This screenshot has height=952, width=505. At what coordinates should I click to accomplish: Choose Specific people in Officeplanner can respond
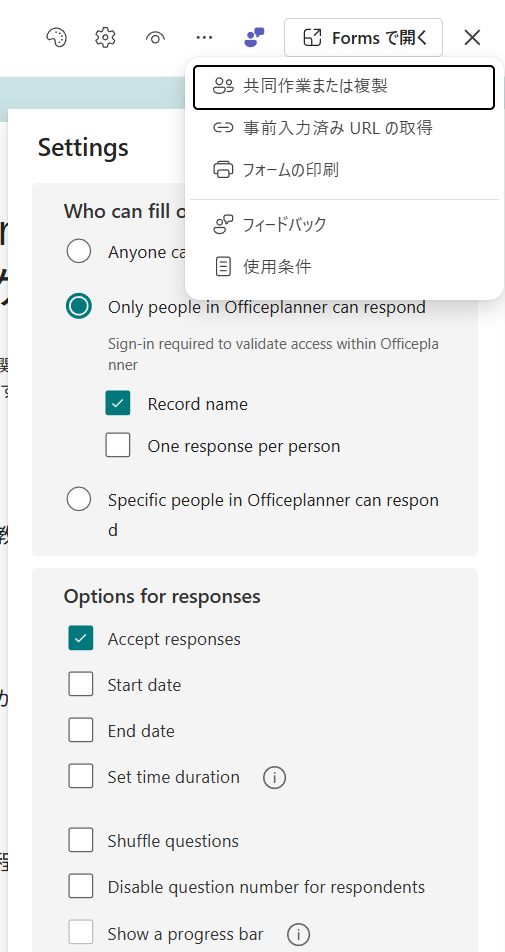(79, 500)
